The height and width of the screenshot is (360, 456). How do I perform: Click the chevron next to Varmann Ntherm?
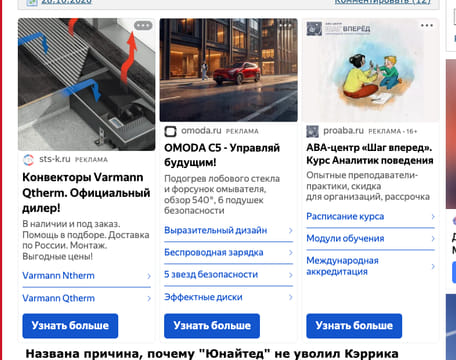(149, 276)
